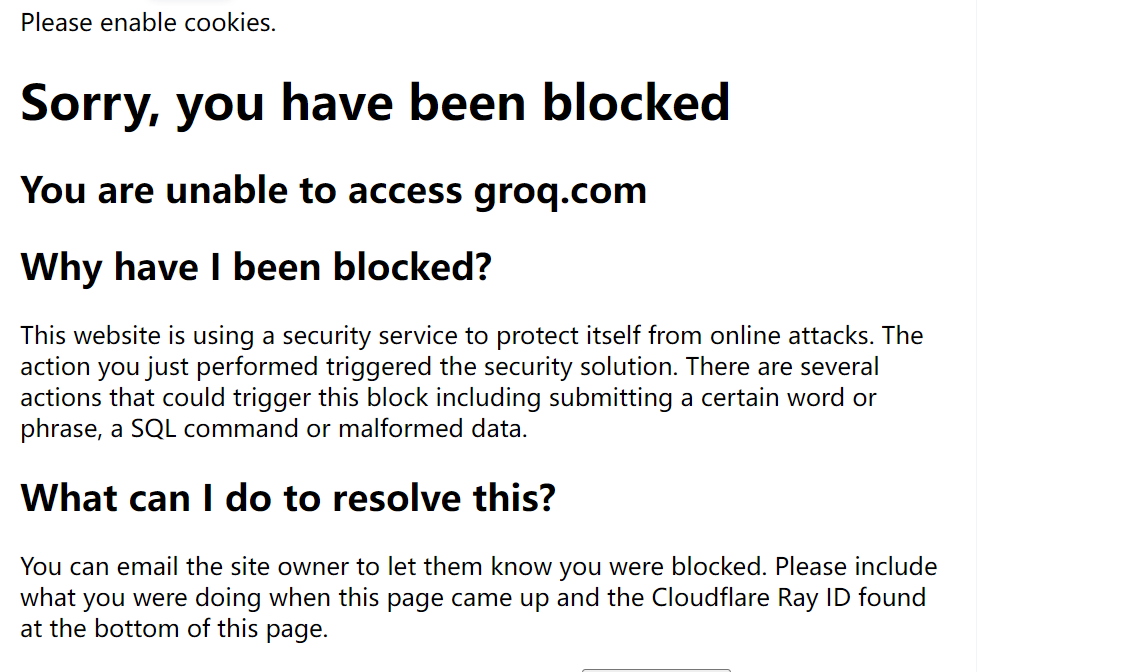Click the 'Why have I been blocked?' heading
The image size is (1127, 672).
pos(256,267)
